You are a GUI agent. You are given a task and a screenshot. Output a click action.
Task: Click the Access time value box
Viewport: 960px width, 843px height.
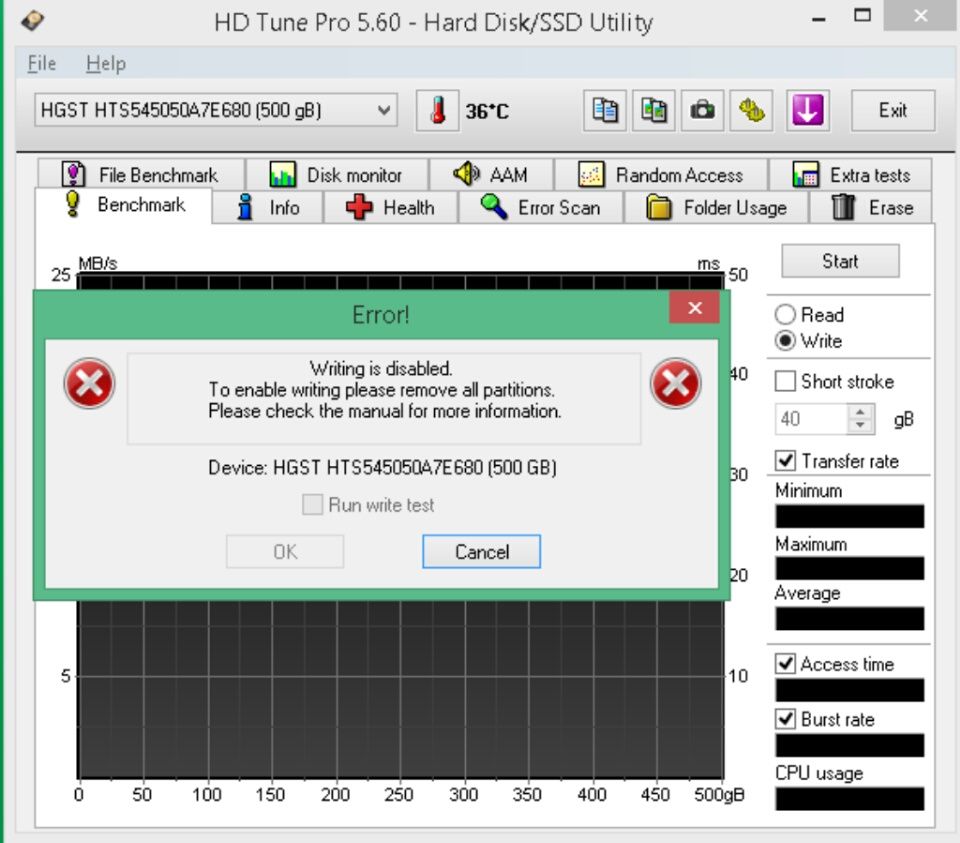click(x=850, y=690)
